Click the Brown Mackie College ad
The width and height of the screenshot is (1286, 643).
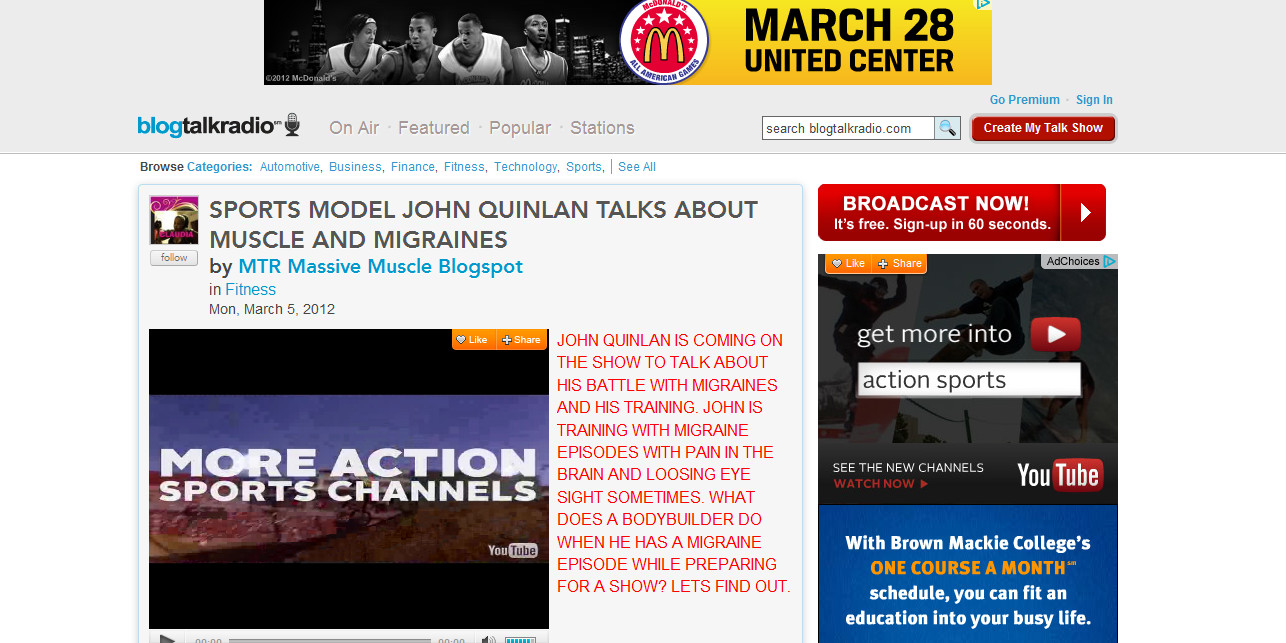968,574
